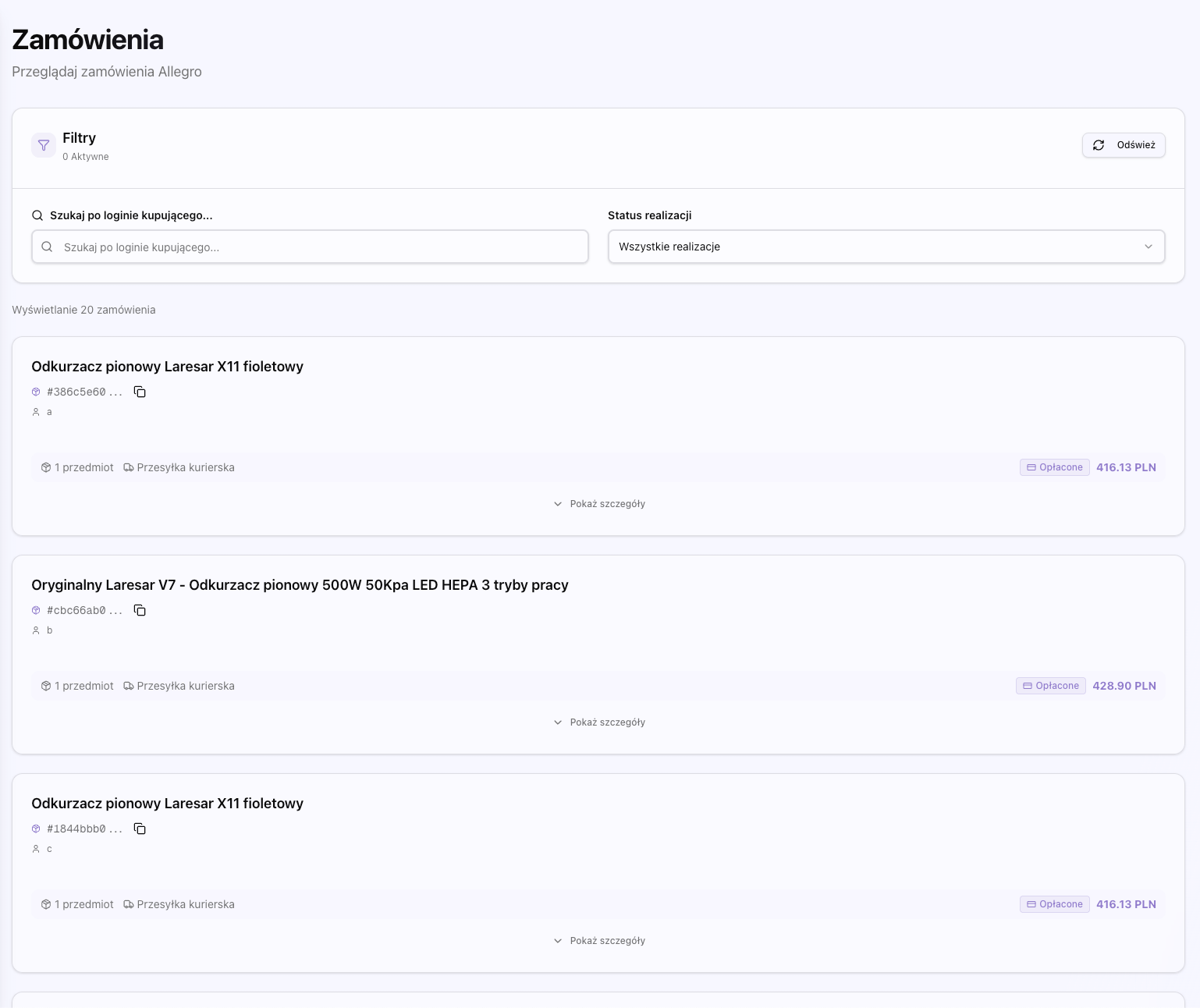Image resolution: width=1200 pixels, height=1008 pixels.
Task: Click the box icon in third order's item count
Action: tap(46, 904)
